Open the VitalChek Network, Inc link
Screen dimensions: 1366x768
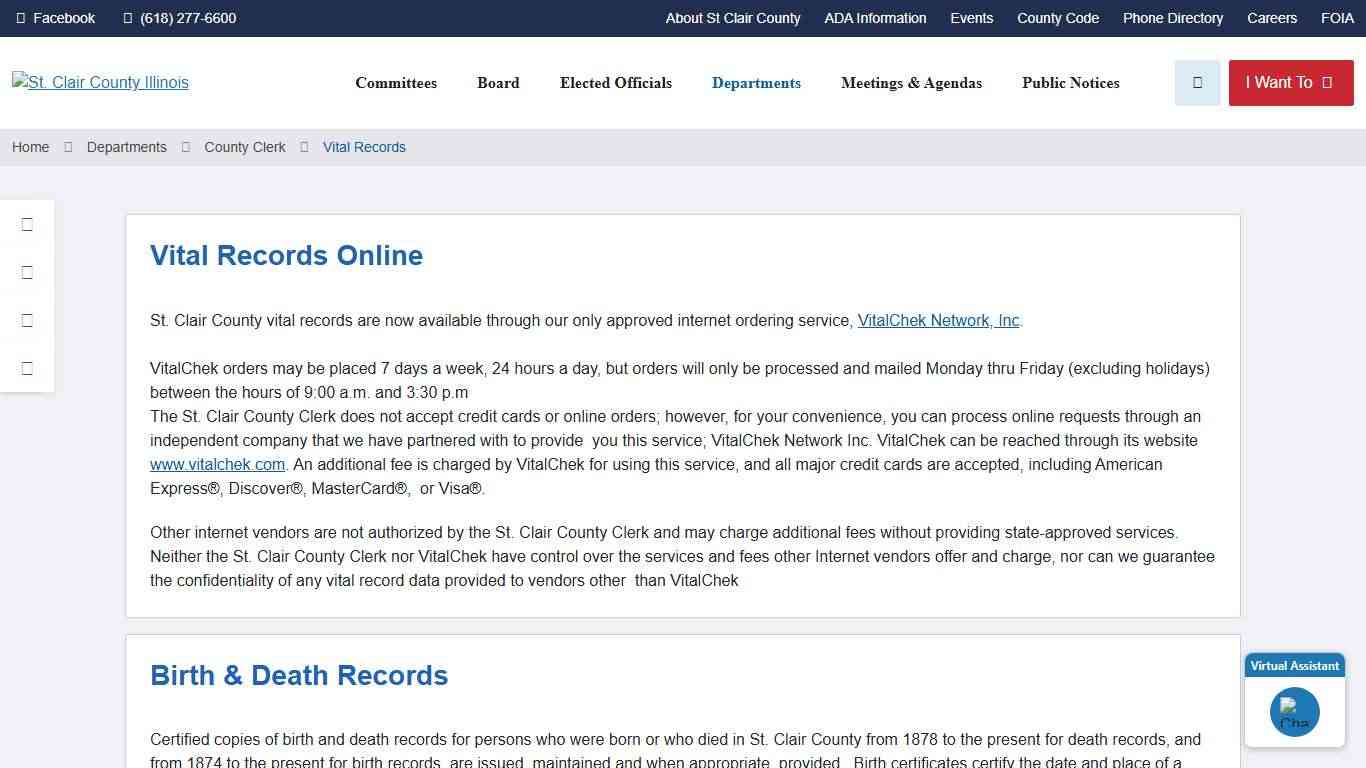937,320
